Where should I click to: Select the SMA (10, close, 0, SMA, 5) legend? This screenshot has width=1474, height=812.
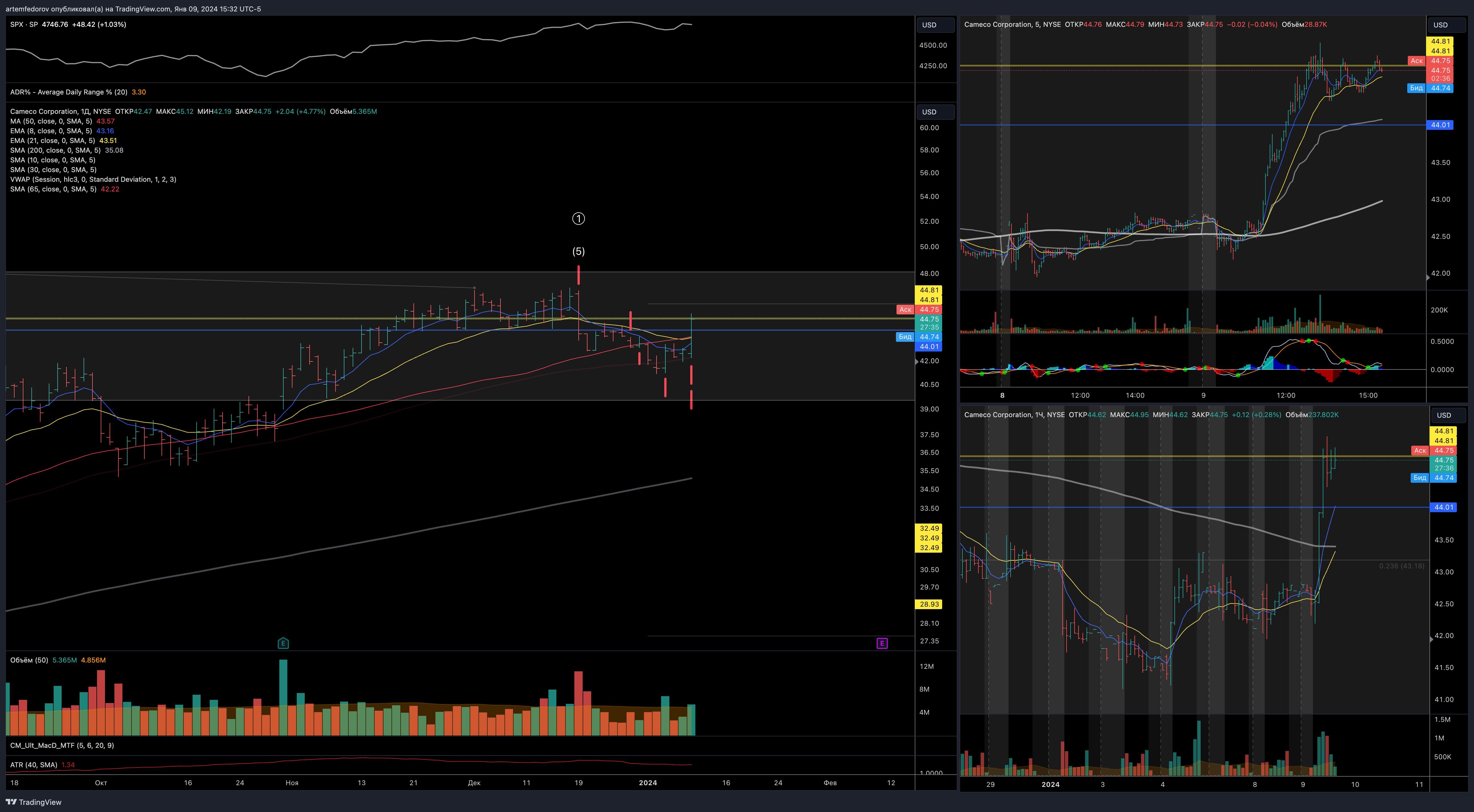[x=53, y=160]
